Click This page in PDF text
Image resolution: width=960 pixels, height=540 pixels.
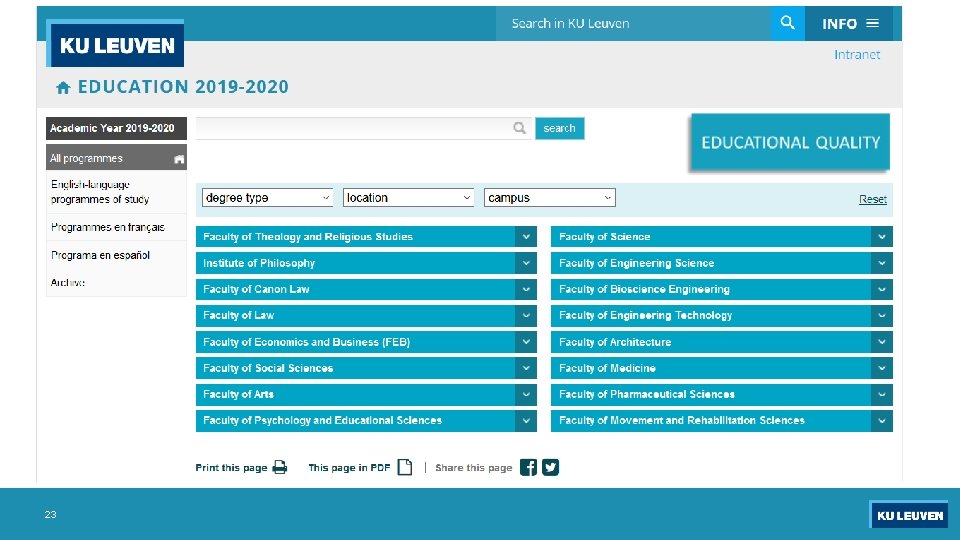(349, 468)
